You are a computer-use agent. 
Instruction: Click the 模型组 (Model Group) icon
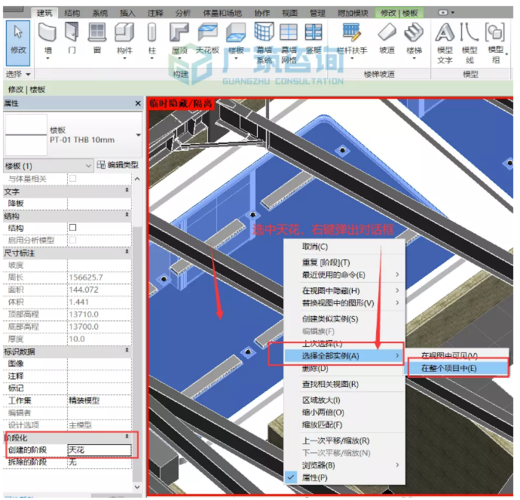495,32
